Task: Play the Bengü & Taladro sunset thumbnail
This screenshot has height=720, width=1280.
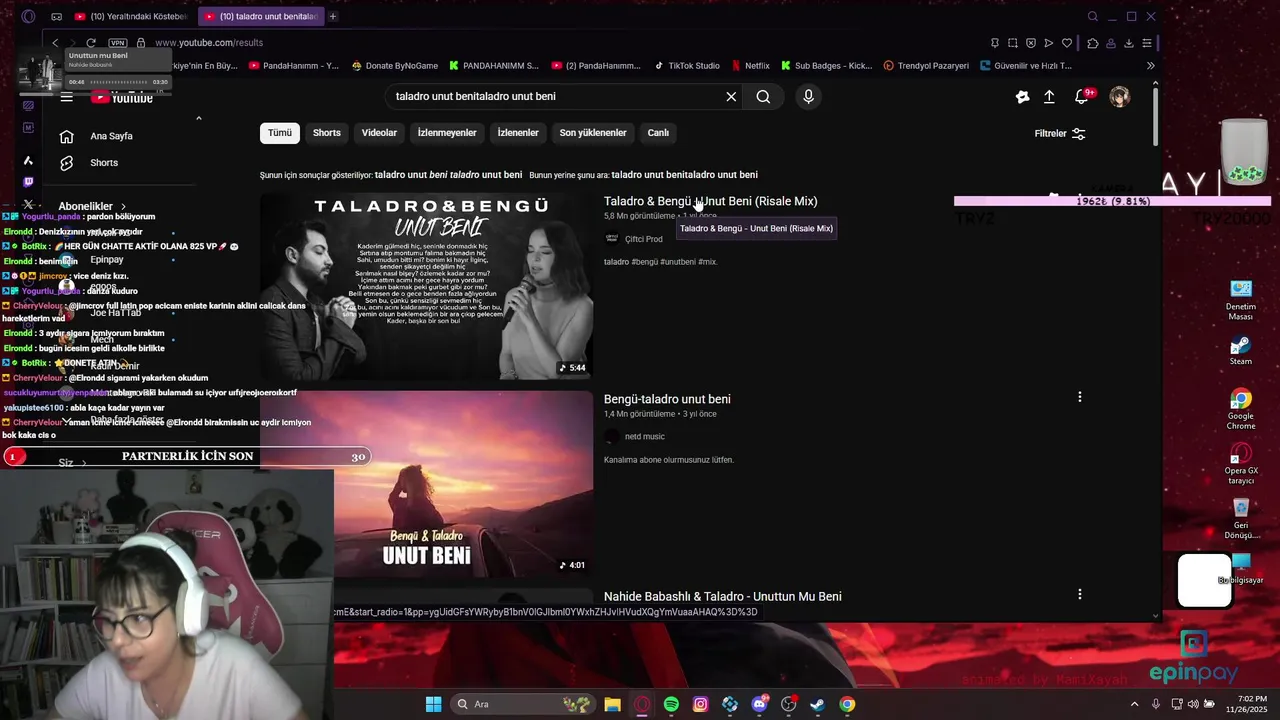Action: pos(427,484)
